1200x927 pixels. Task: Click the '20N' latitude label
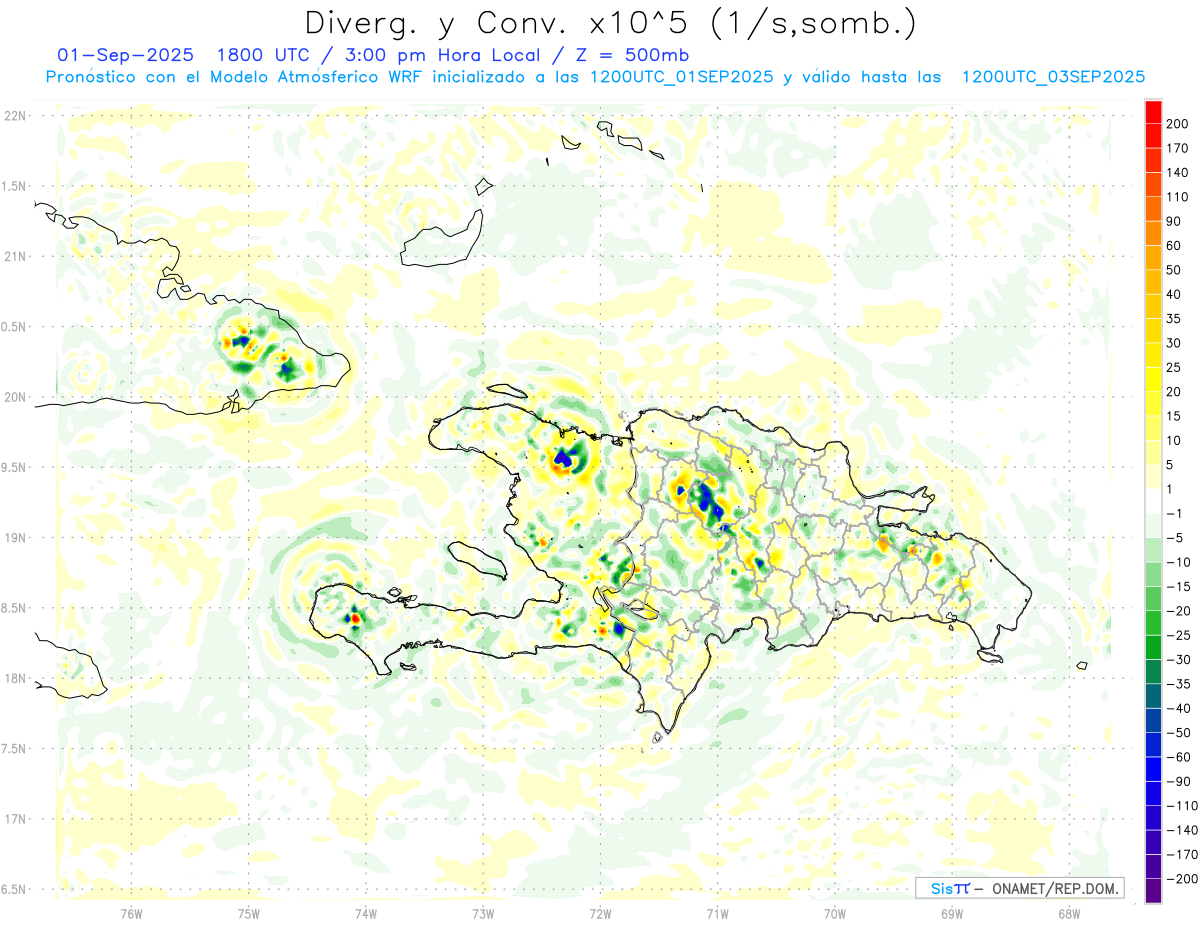point(14,397)
